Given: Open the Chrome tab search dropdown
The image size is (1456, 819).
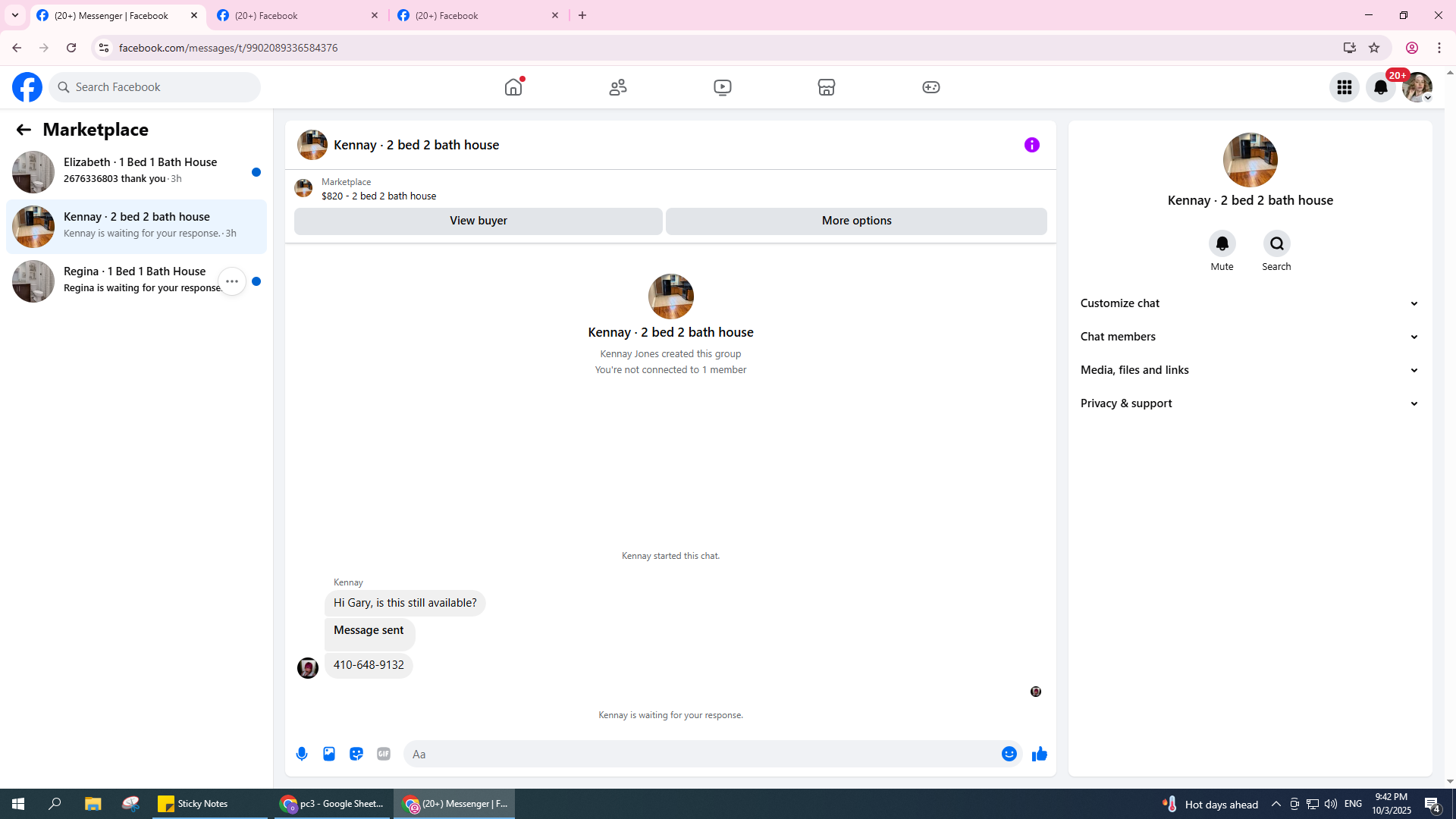Looking at the screenshot, I should (15, 15).
